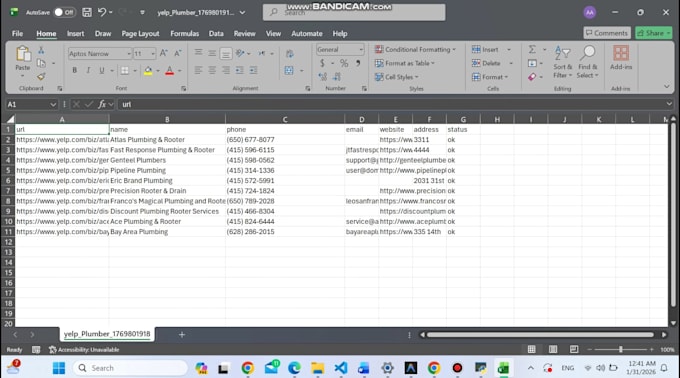Click the Wrap Text icon

pyautogui.click(x=289, y=54)
